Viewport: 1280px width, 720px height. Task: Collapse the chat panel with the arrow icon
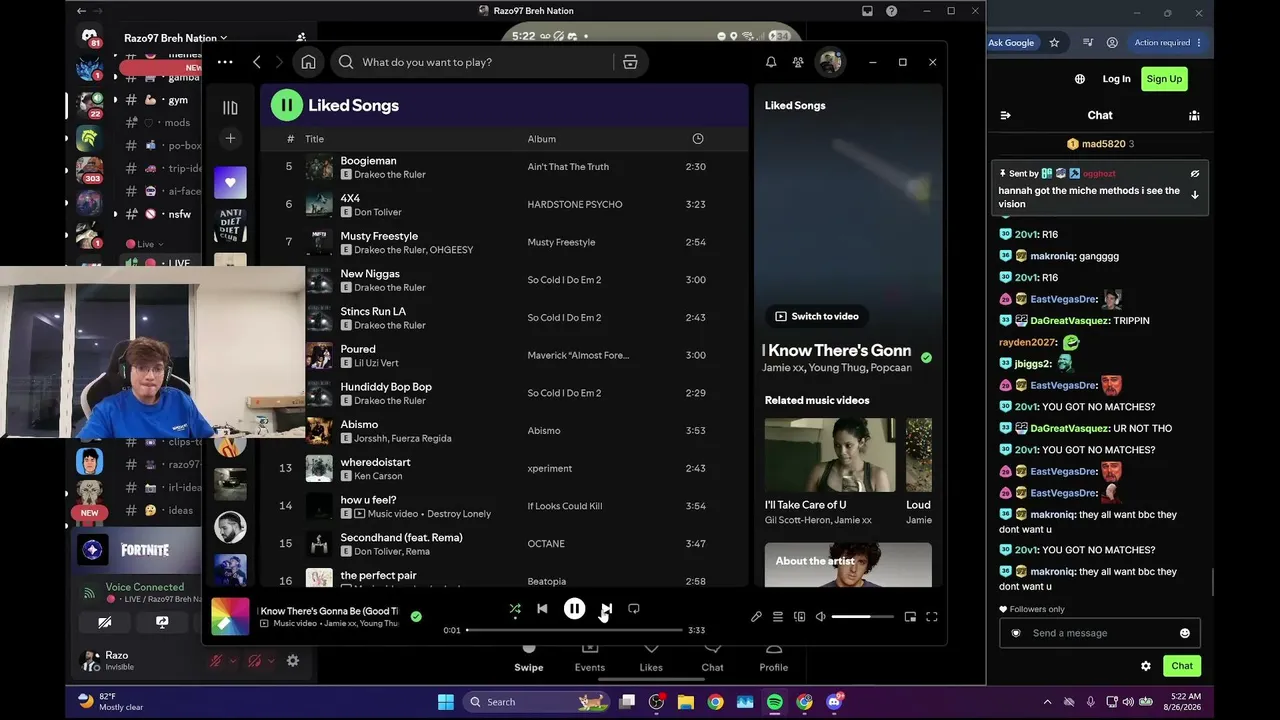[x=1005, y=115]
